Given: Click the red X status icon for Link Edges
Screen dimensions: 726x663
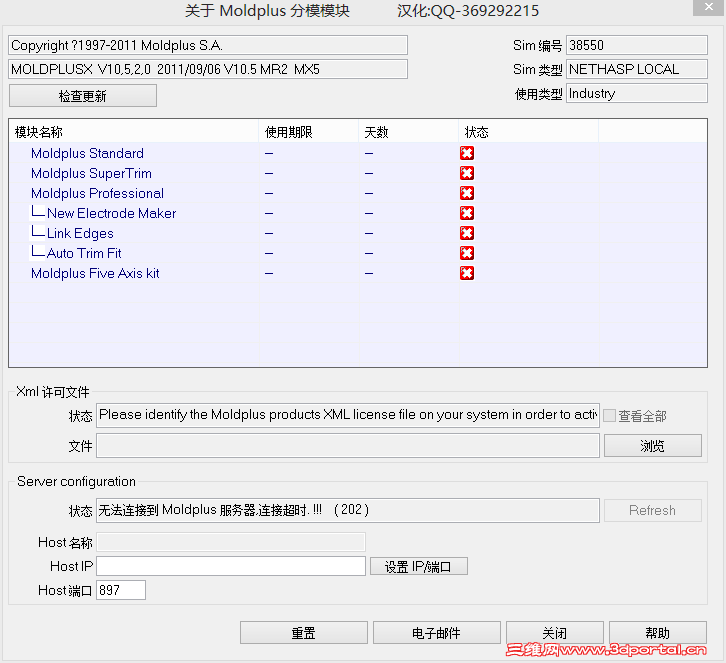Looking at the screenshot, I should point(467,233).
